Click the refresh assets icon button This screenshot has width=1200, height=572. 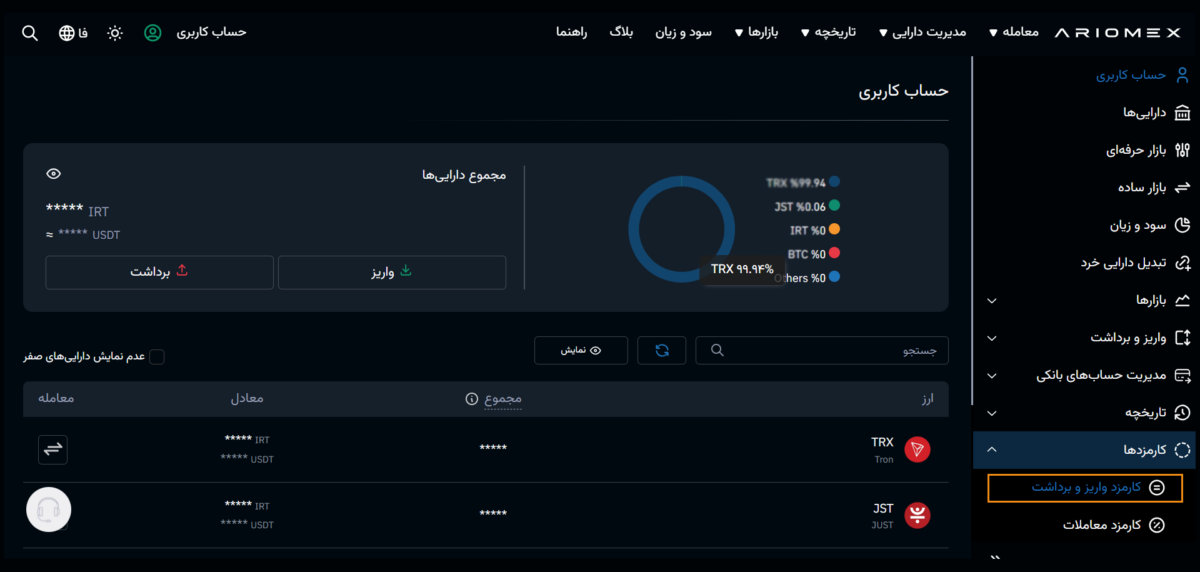(662, 350)
